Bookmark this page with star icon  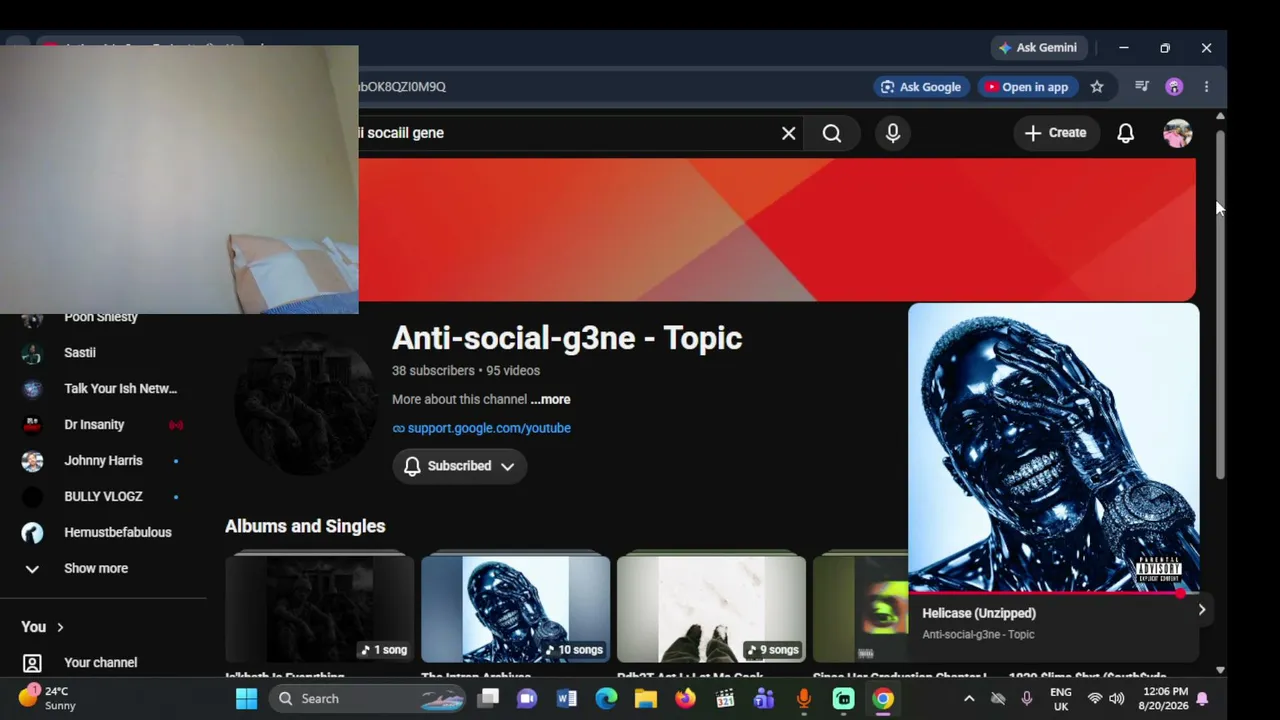tap(1097, 87)
